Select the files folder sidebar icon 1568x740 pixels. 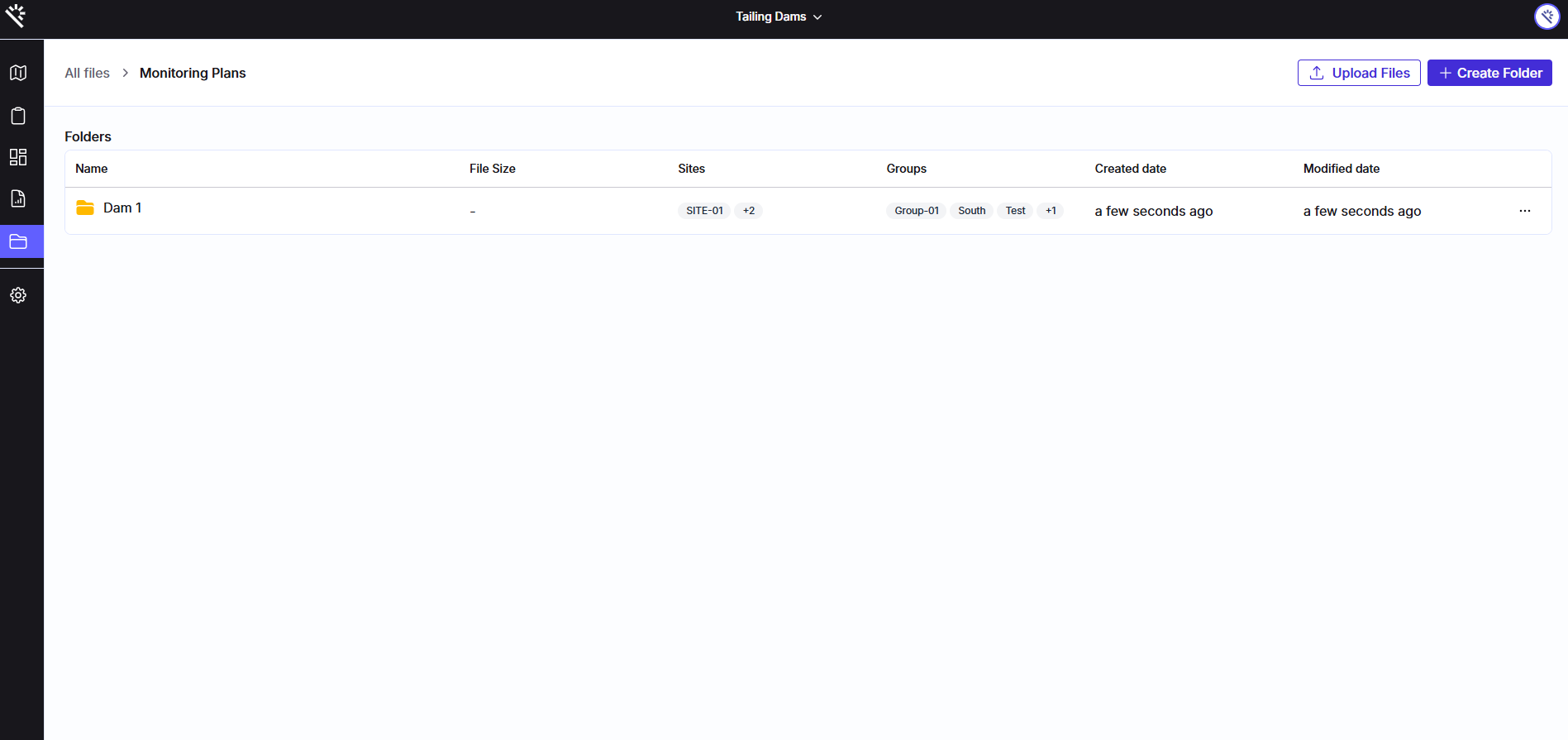[x=18, y=242]
